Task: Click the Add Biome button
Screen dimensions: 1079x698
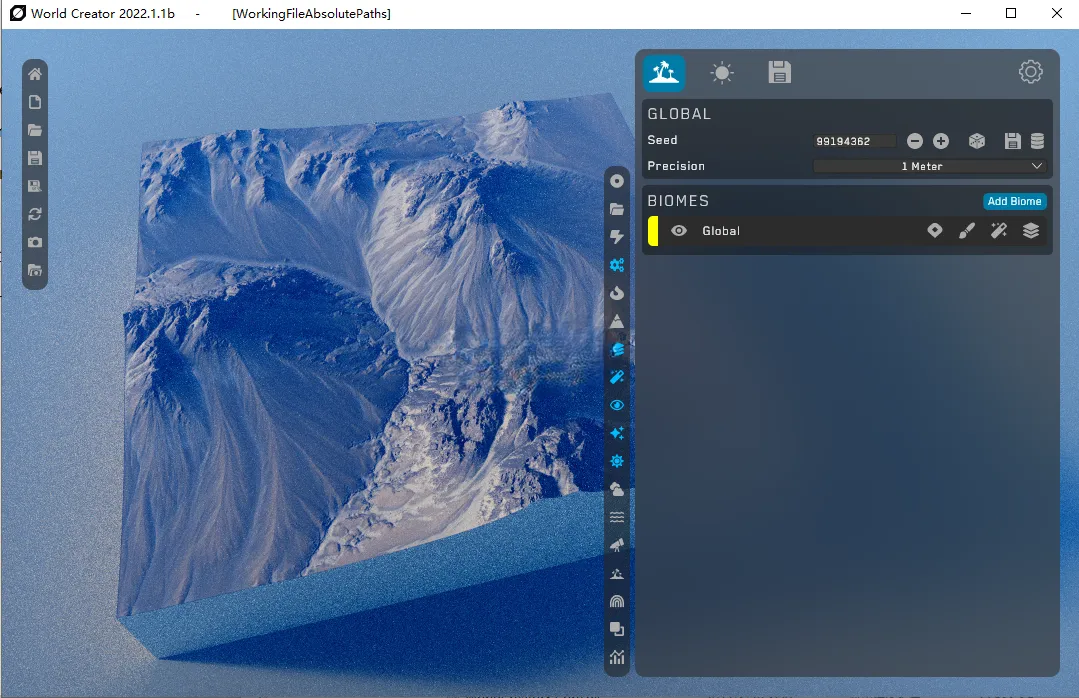Action: pyautogui.click(x=1014, y=201)
